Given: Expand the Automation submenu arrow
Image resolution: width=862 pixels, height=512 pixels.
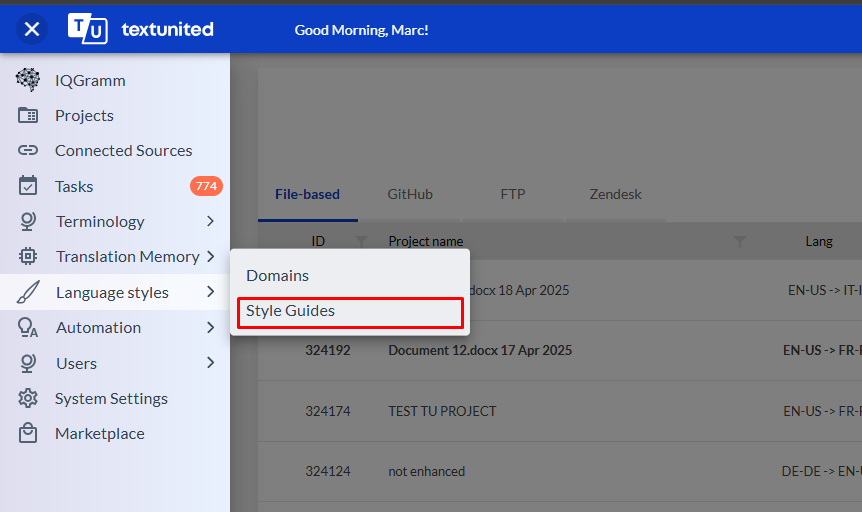Looking at the screenshot, I should (x=210, y=328).
